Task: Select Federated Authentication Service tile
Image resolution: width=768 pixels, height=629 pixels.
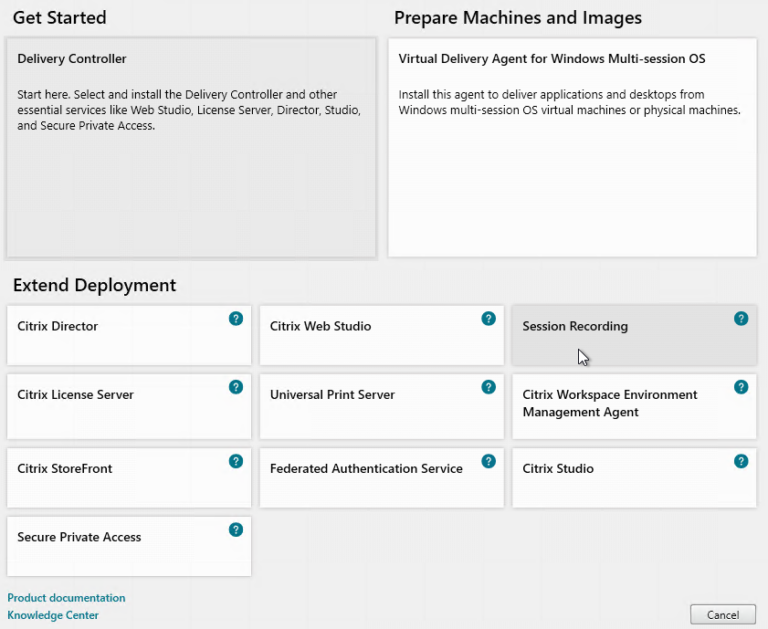Action: 370,478
